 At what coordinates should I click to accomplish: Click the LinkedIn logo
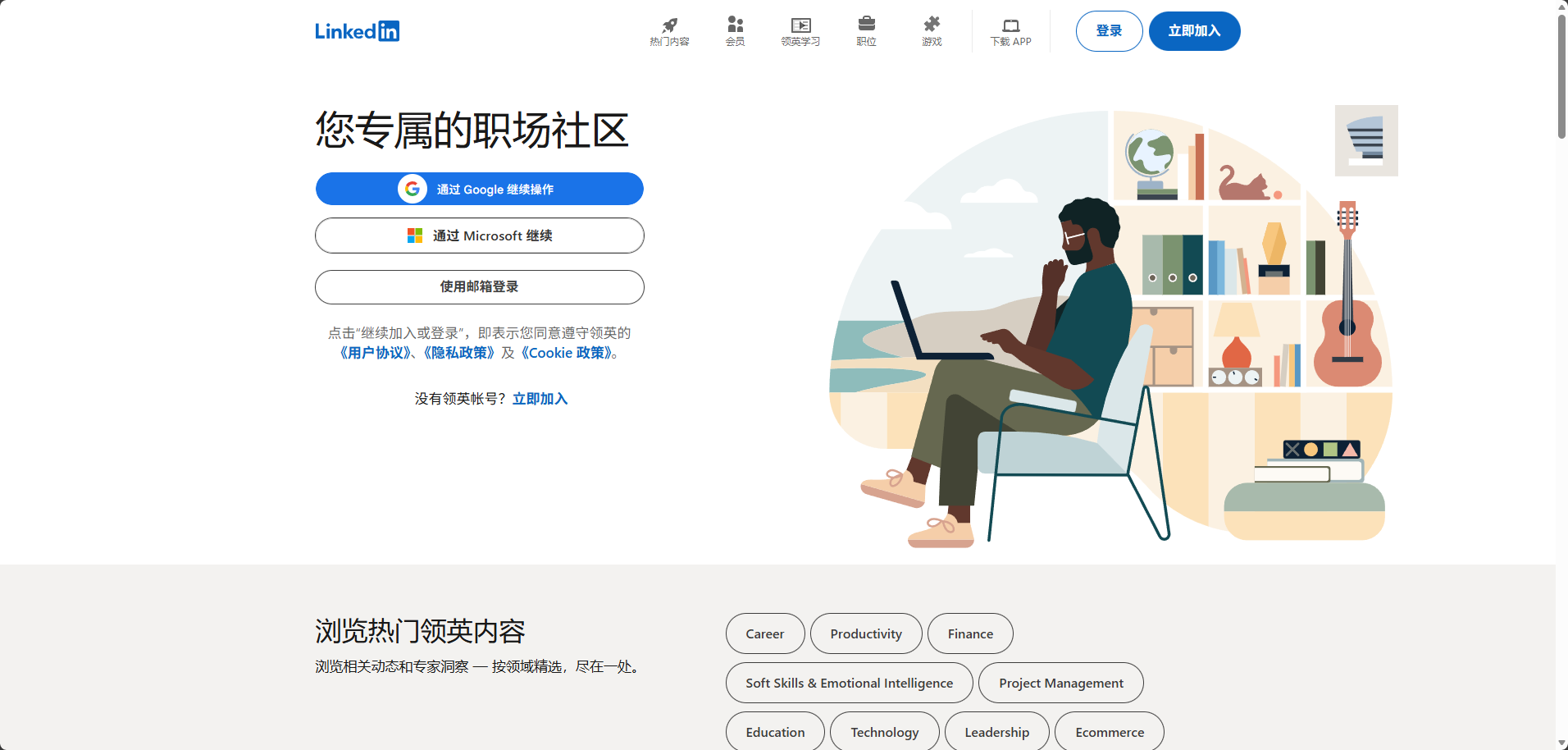pos(357,31)
